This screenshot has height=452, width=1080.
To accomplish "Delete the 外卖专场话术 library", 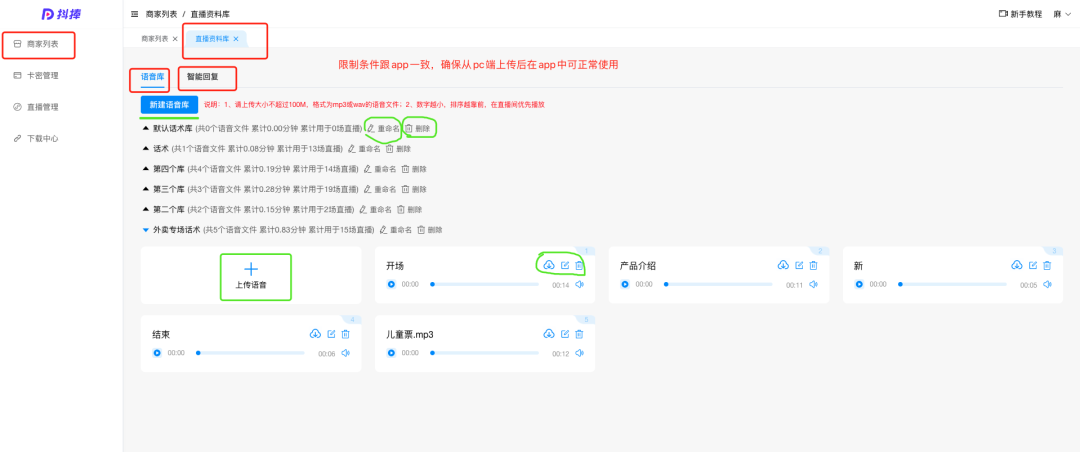I will pos(430,229).
